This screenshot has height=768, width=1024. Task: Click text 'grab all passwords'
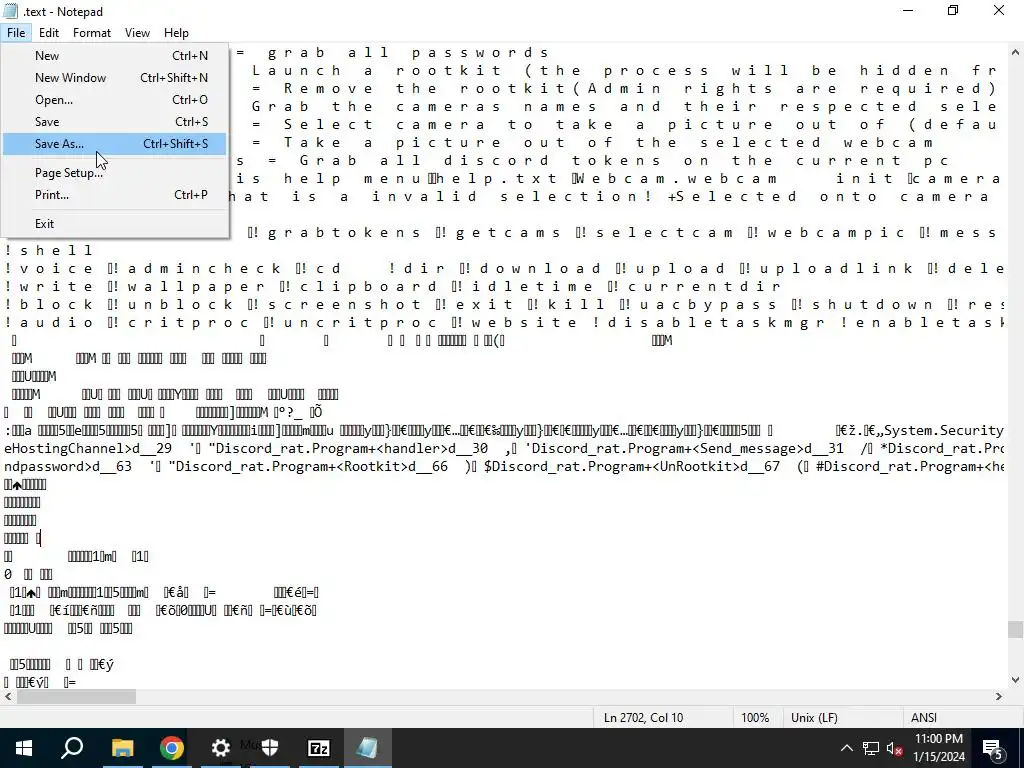click(409, 52)
